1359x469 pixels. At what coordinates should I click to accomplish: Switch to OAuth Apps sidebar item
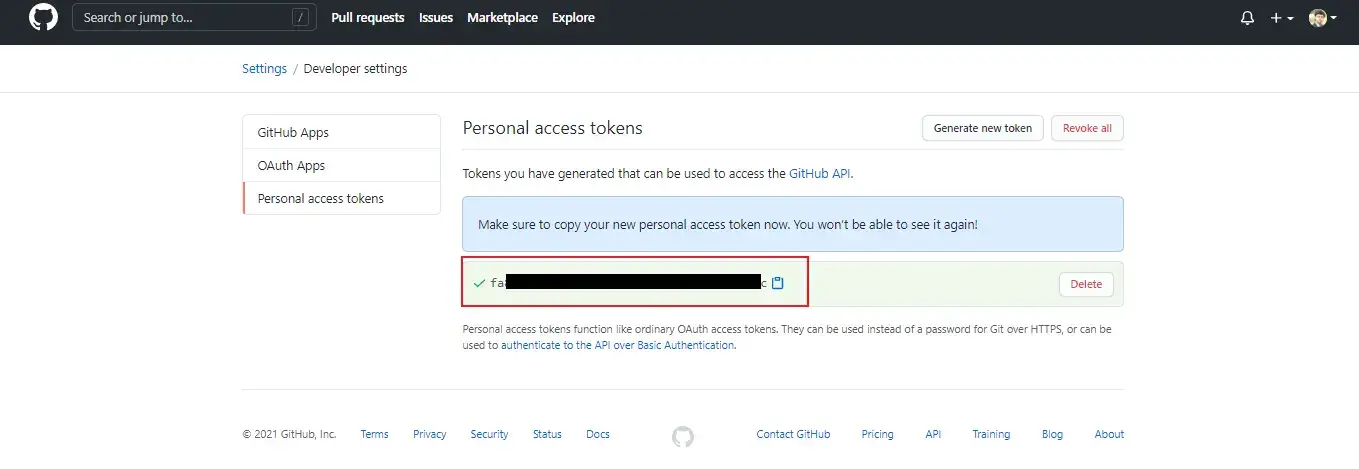(291, 165)
